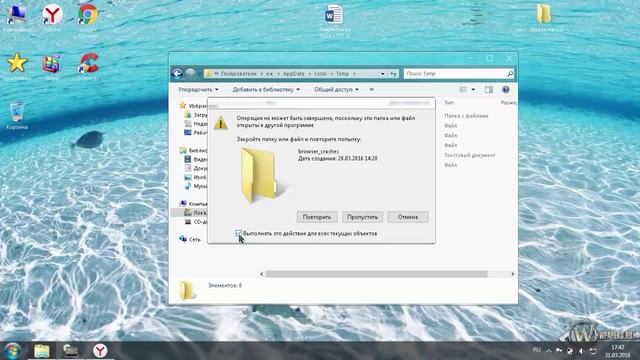Select Библиотеки in navigation pane
The width and height of the screenshot is (640, 360).
coord(193,150)
